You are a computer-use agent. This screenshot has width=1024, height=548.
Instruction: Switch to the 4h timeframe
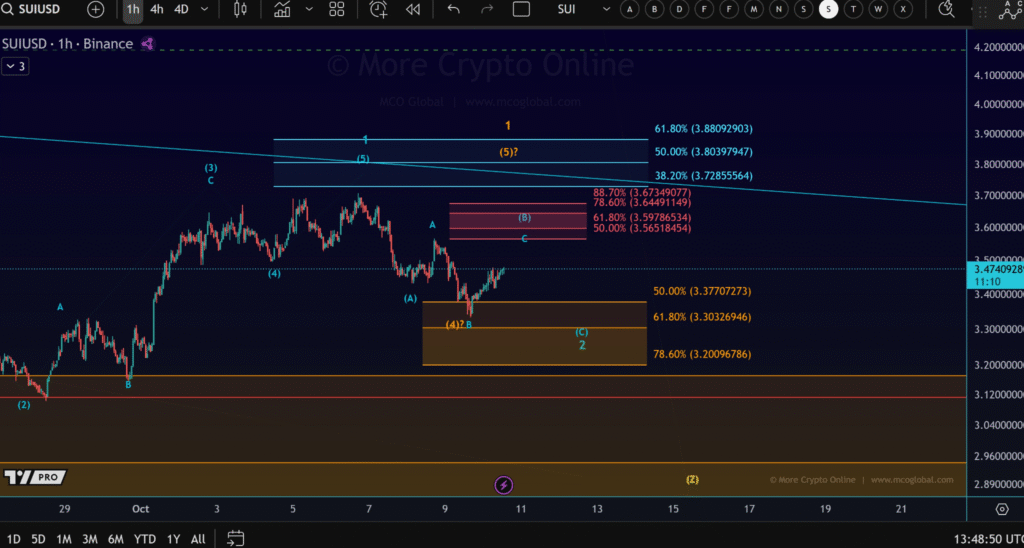coord(157,9)
